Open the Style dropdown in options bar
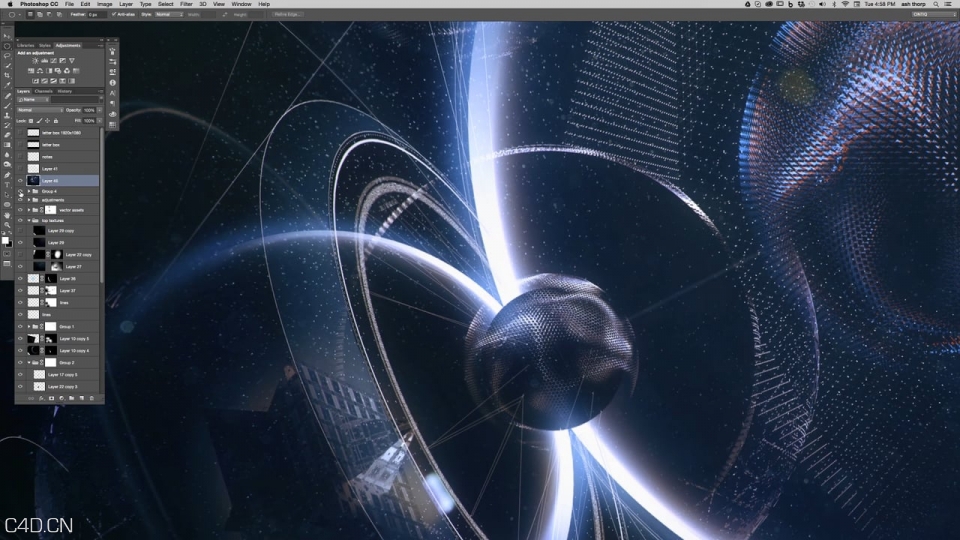 168,15
